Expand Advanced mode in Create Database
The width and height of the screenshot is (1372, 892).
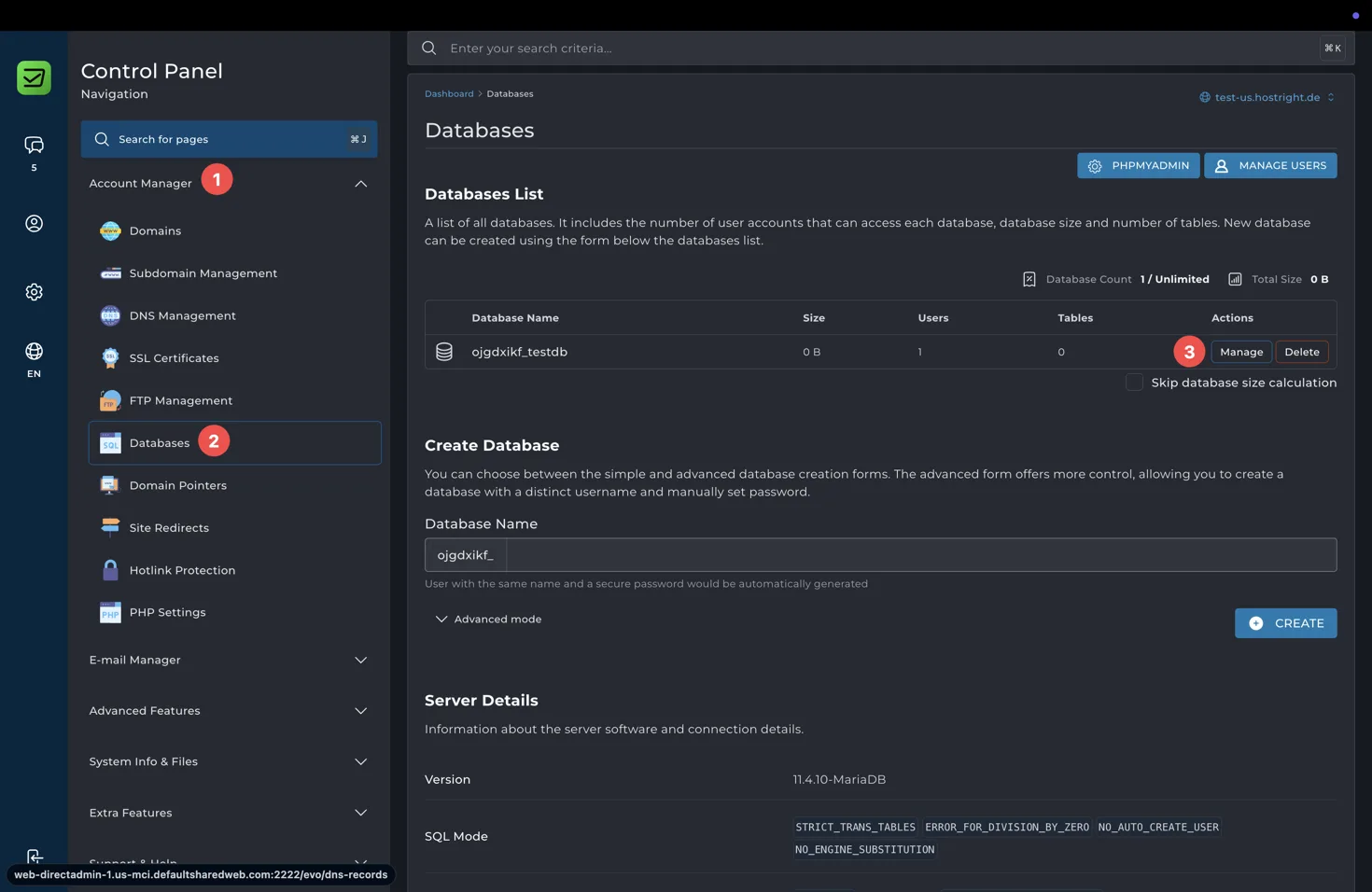(488, 619)
